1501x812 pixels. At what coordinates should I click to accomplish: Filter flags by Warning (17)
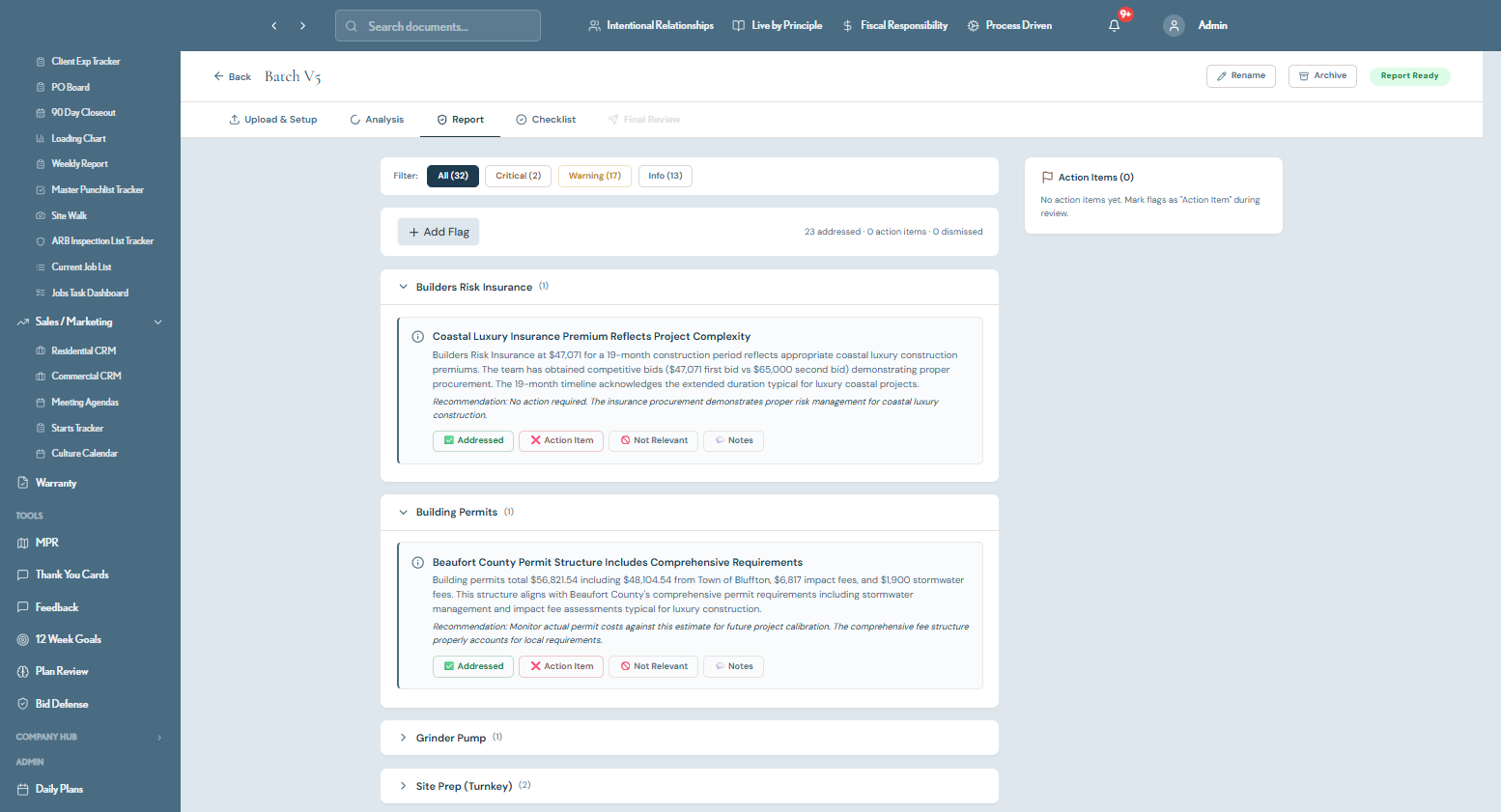coord(595,176)
